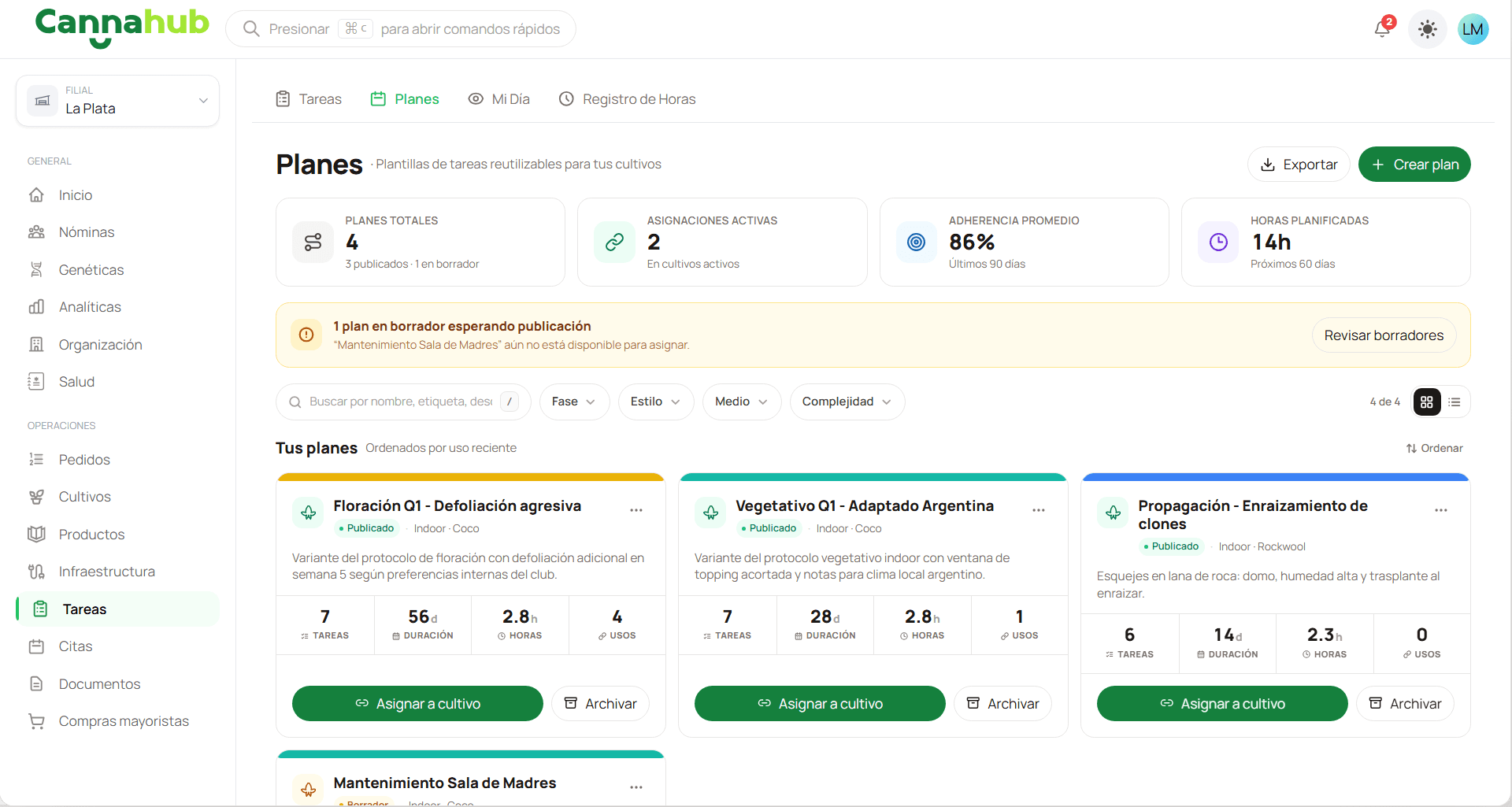Viewport: 1512px width, 807px height.
Task: Click Asignaciones Activas link icon
Action: [614, 242]
